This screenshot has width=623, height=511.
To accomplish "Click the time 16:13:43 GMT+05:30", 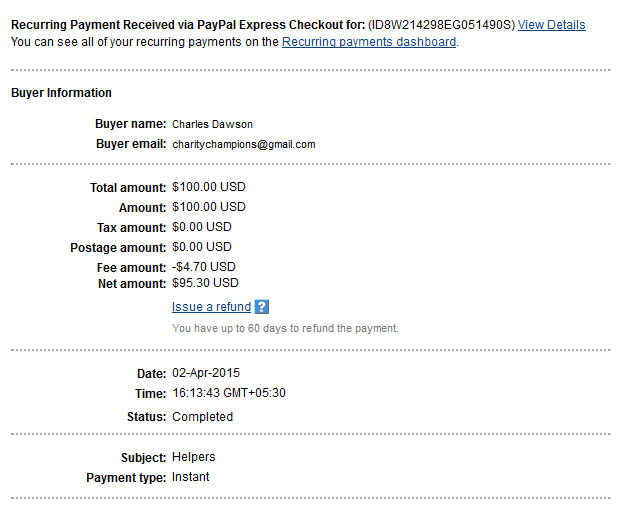I will coord(229,393).
